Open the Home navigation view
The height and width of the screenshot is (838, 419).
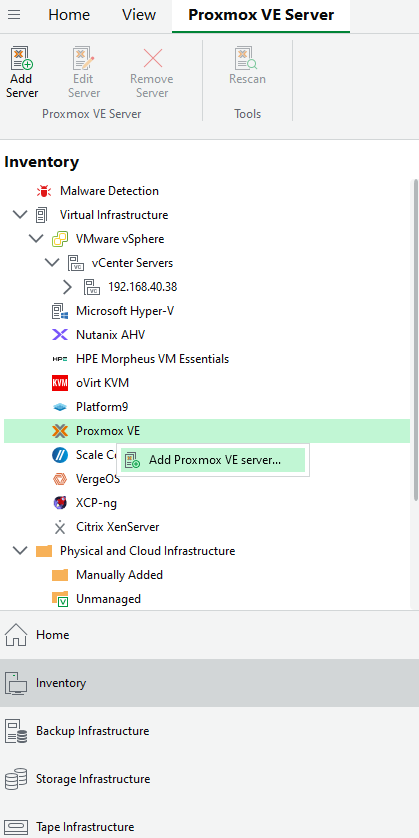tap(210, 635)
